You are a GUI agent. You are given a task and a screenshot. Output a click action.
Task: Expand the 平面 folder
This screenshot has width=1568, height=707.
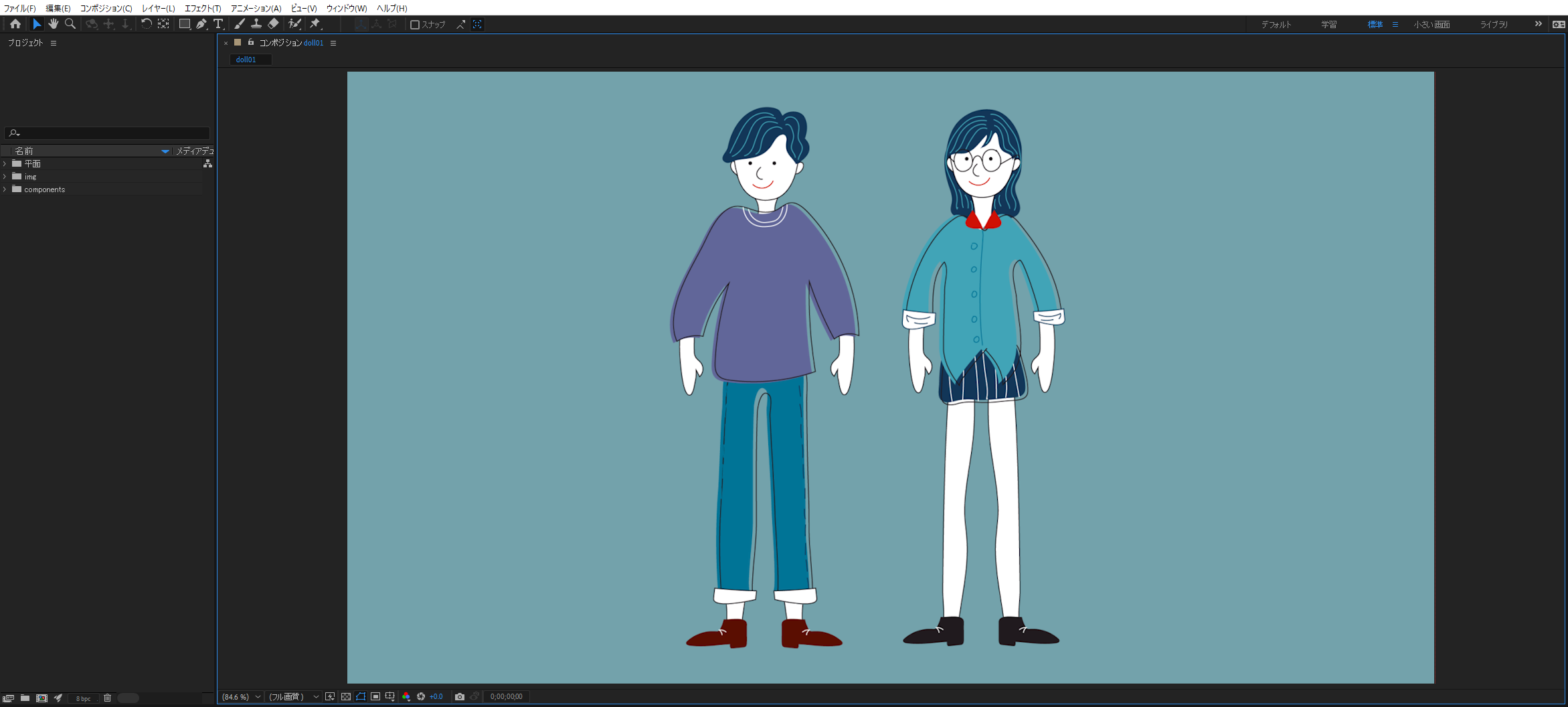click(x=5, y=163)
